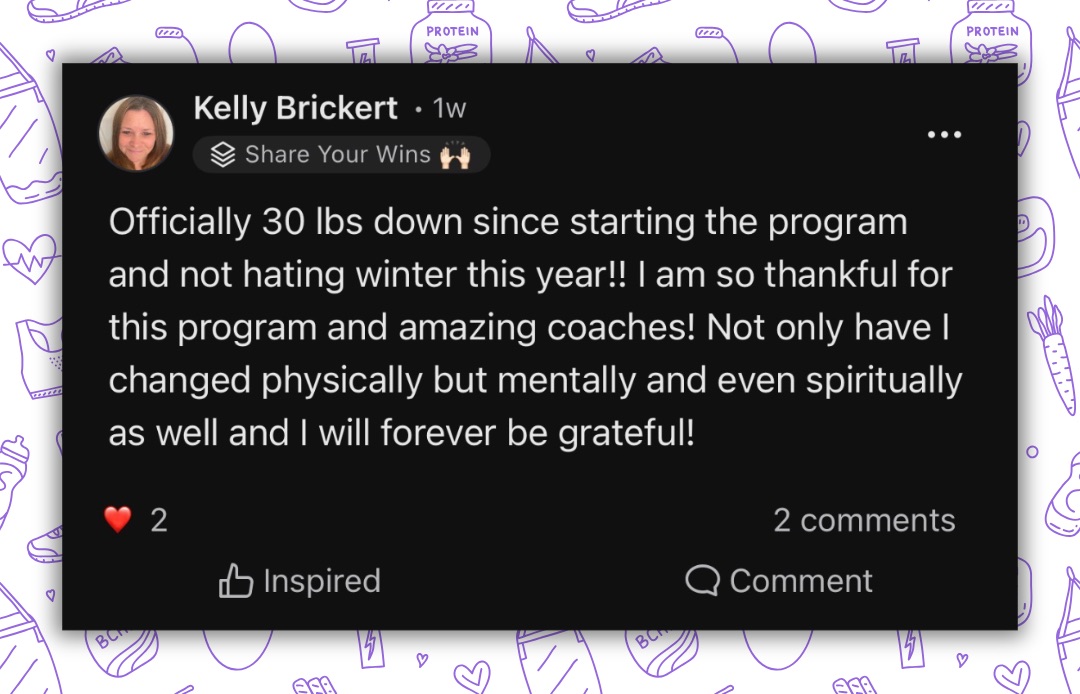The height and width of the screenshot is (694, 1080).
Task: Click the speech bubble comment icon
Action: pos(702,581)
